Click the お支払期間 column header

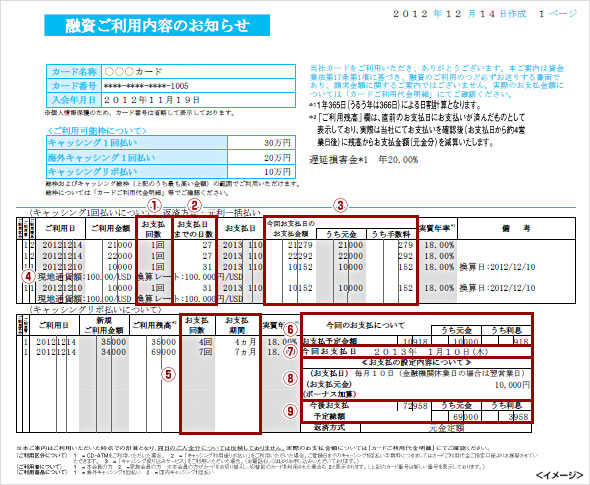coord(237,325)
